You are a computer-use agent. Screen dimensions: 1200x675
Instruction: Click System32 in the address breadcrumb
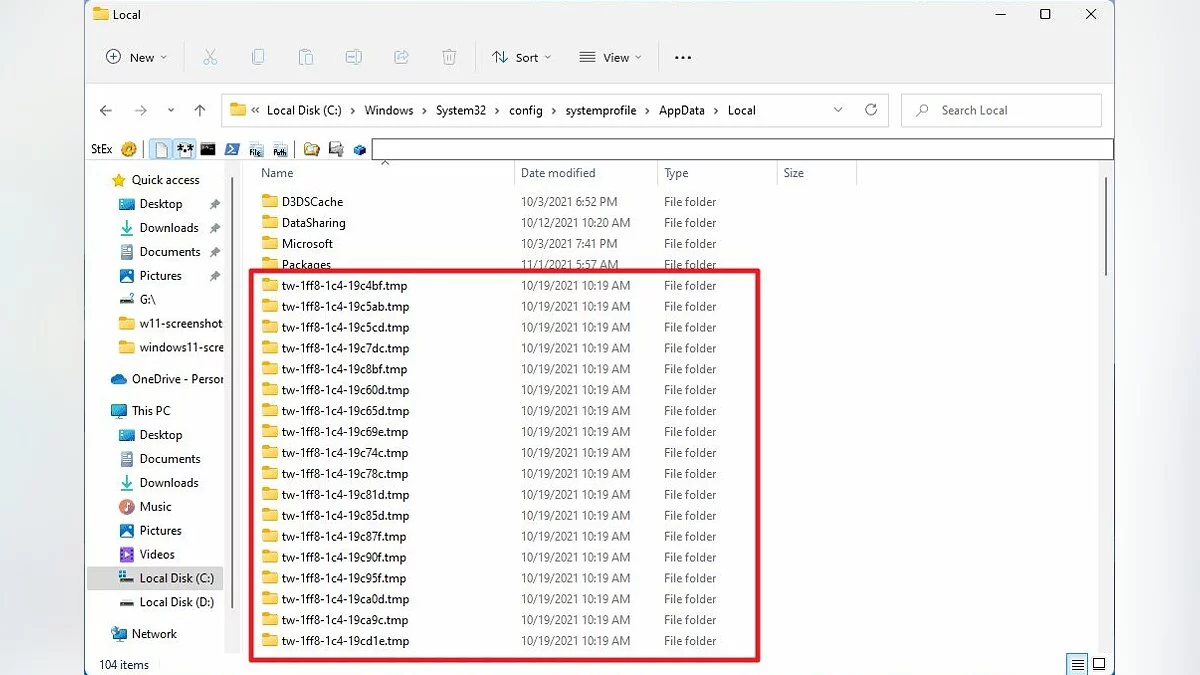[x=461, y=110]
